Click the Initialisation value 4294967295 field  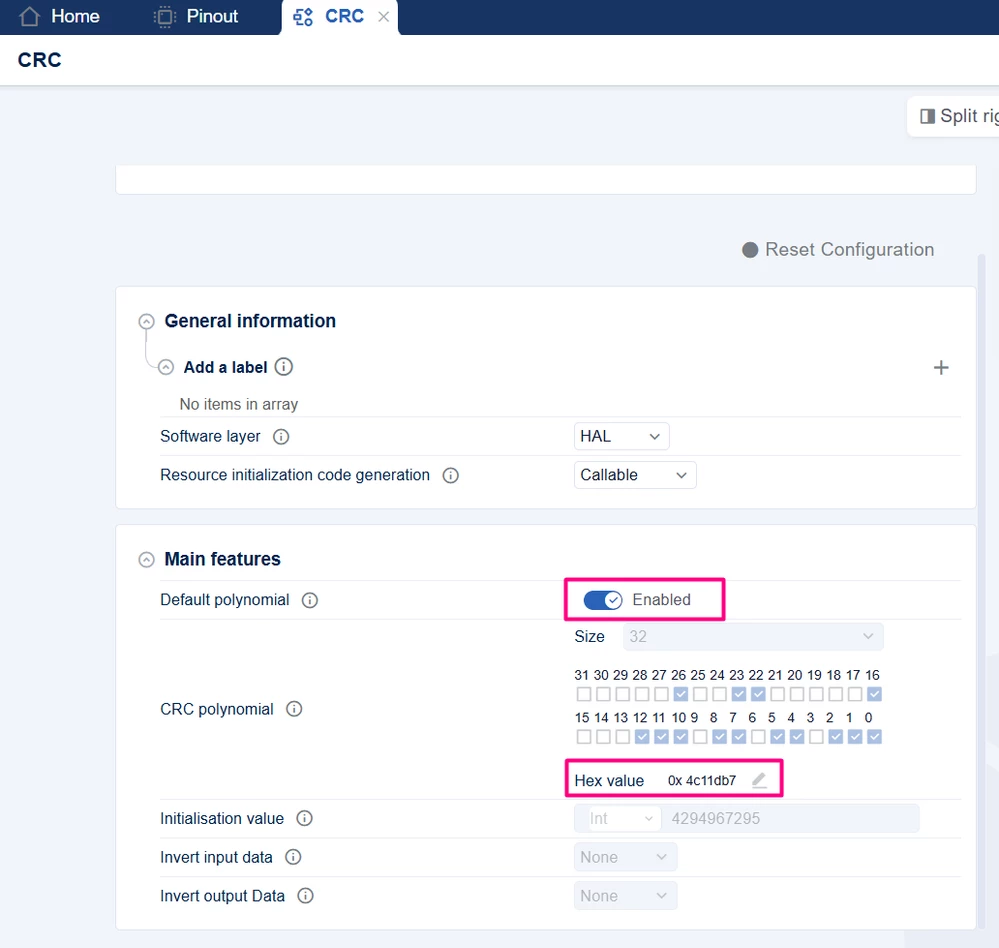click(x=790, y=819)
